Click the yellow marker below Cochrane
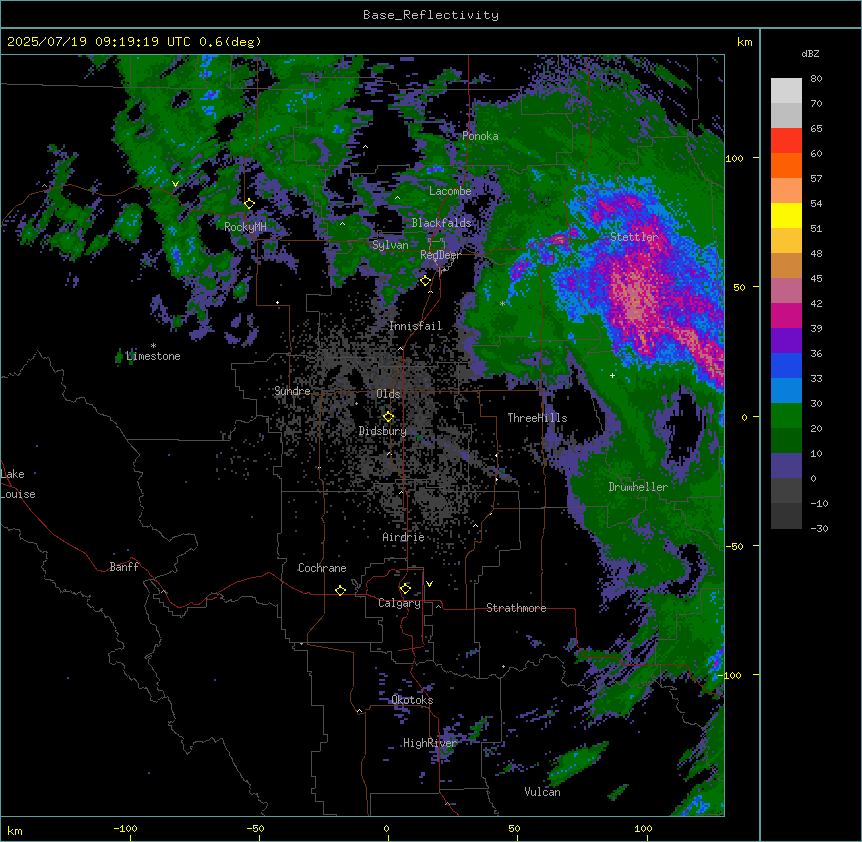862x842 pixels. [x=340, y=590]
